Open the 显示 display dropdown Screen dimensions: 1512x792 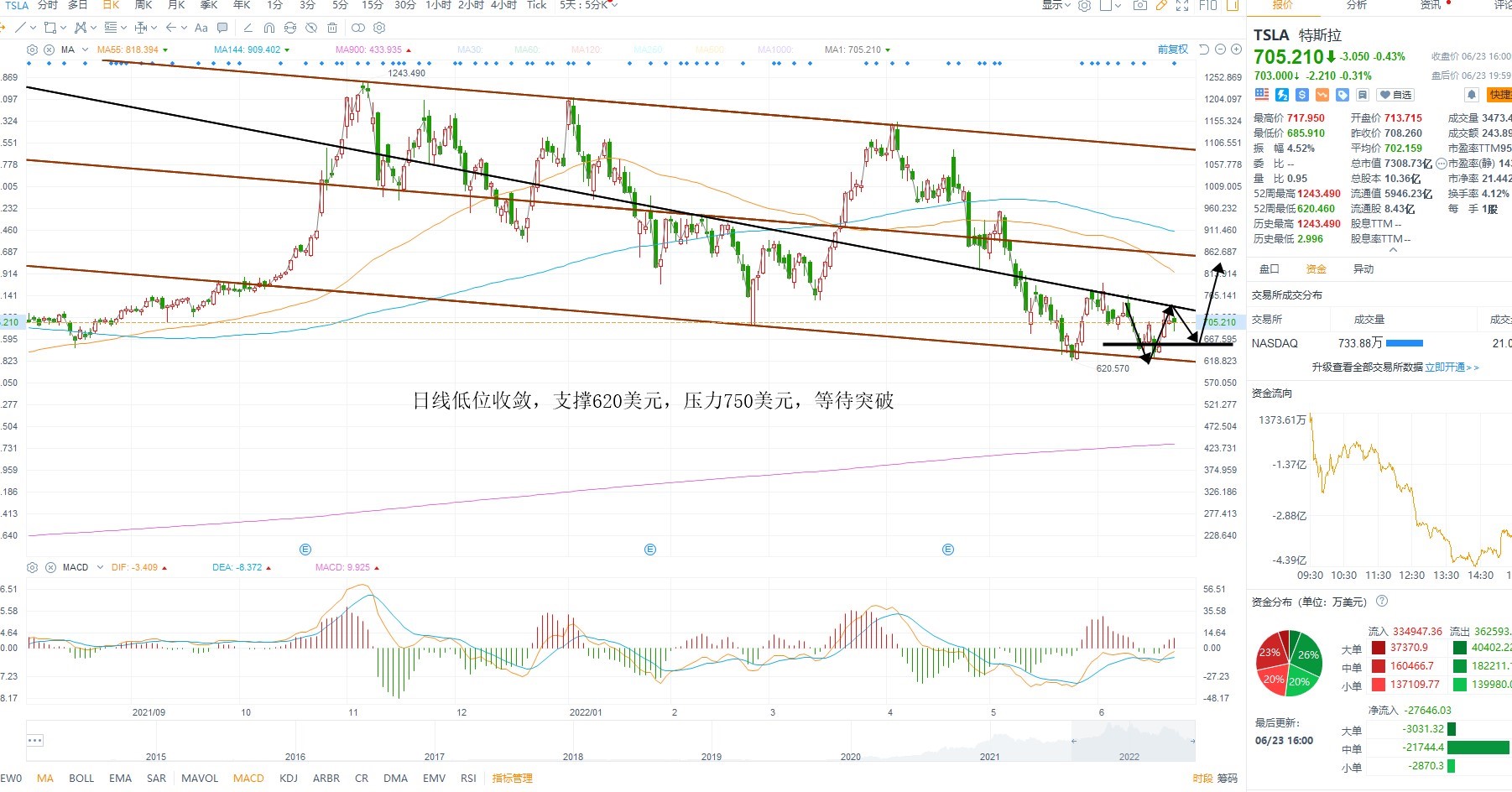(x=1056, y=5)
